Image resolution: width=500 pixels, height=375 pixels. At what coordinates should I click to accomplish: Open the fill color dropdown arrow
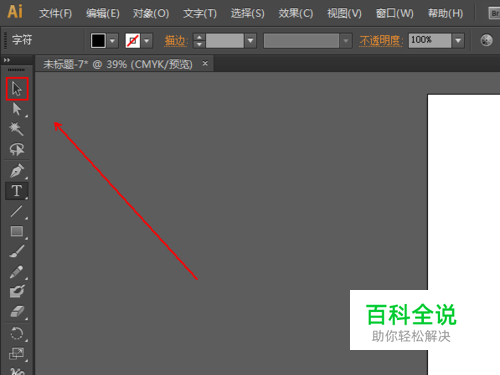pos(113,41)
